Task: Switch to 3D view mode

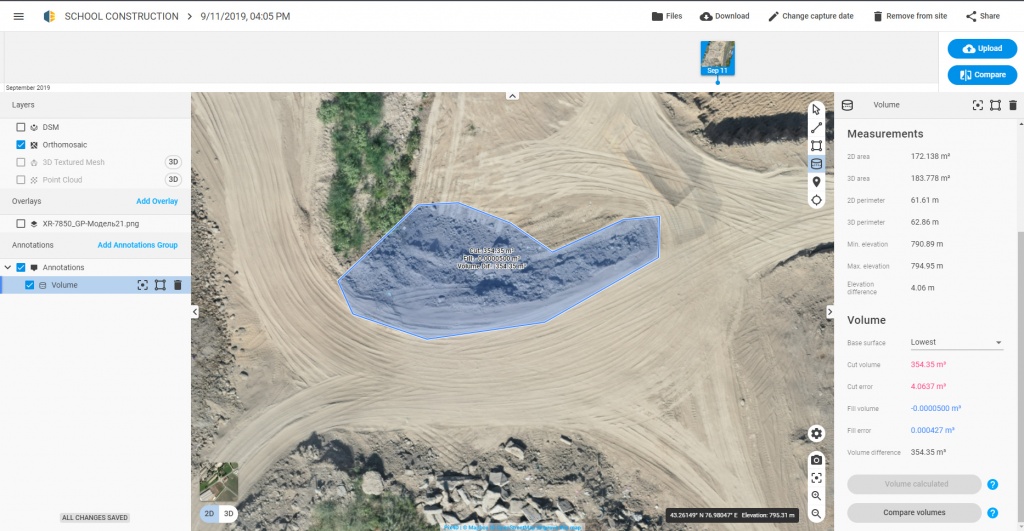Action: tap(228, 514)
